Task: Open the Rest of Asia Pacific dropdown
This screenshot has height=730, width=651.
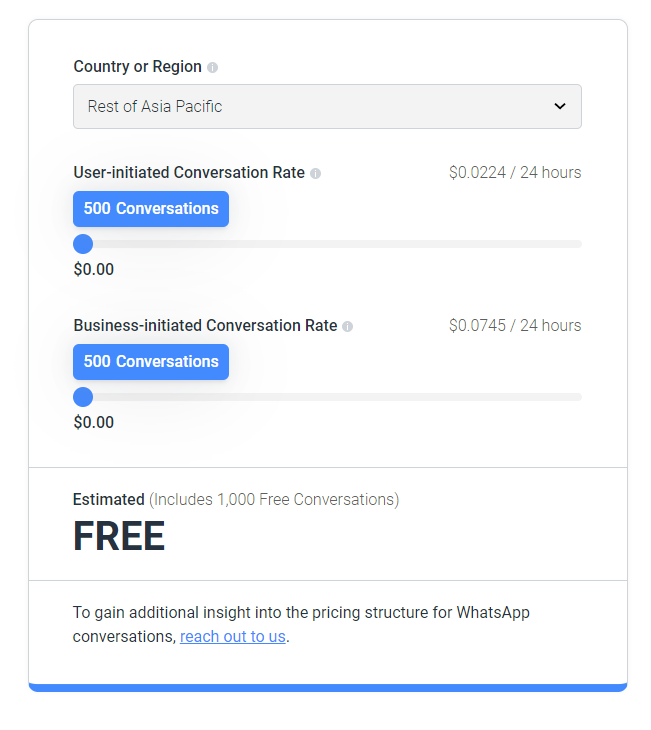Action: click(x=327, y=107)
